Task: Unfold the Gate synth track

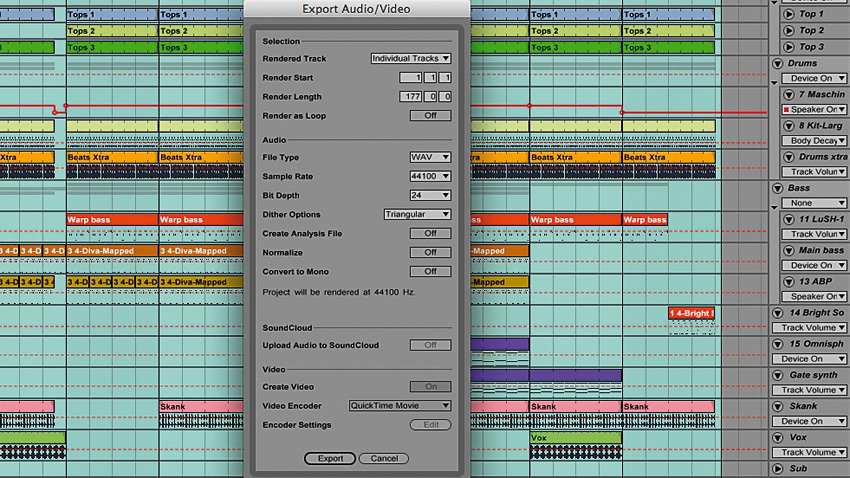Action: pos(777,375)
